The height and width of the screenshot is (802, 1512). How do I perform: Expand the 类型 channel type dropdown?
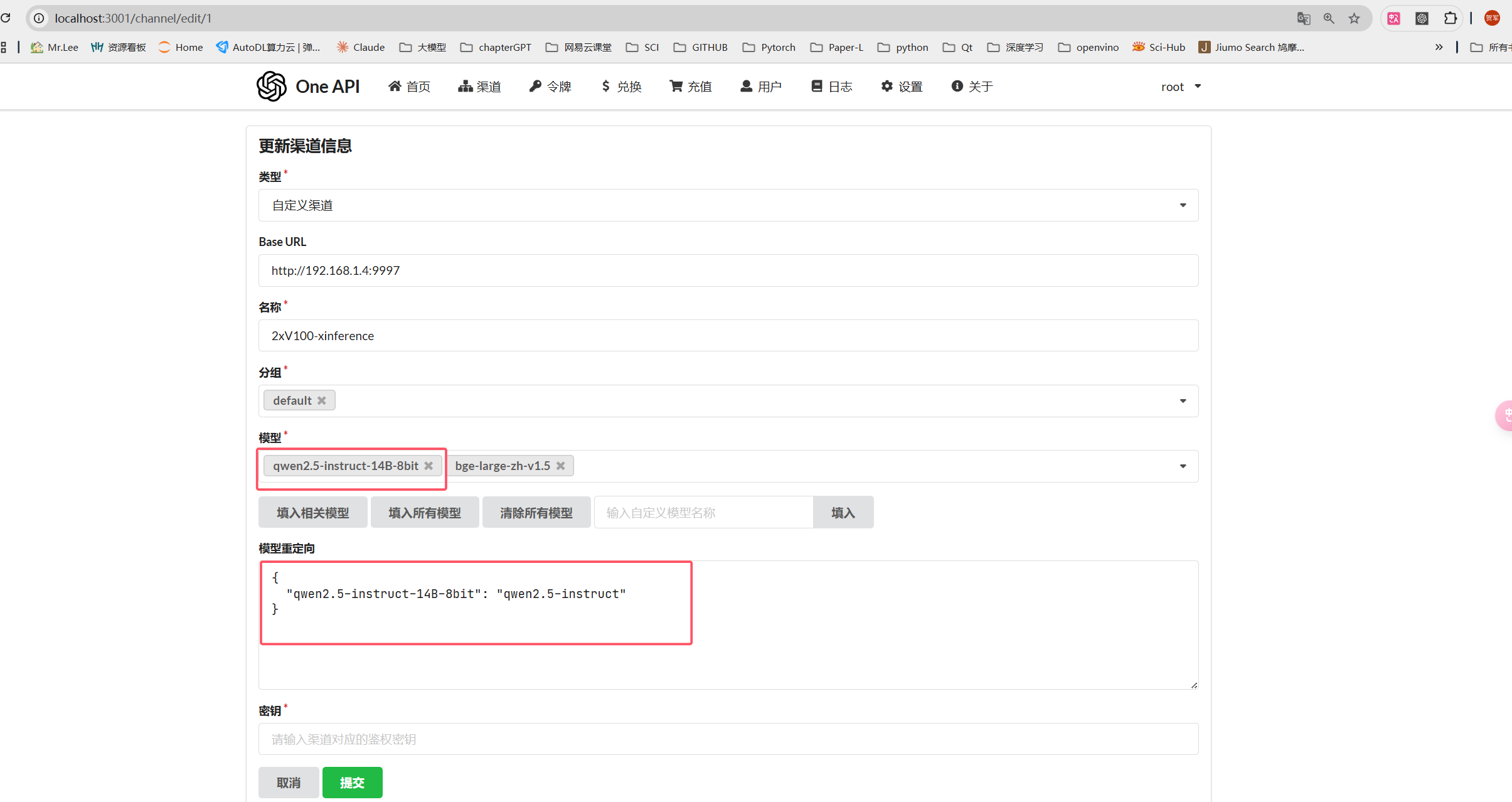1183,205
